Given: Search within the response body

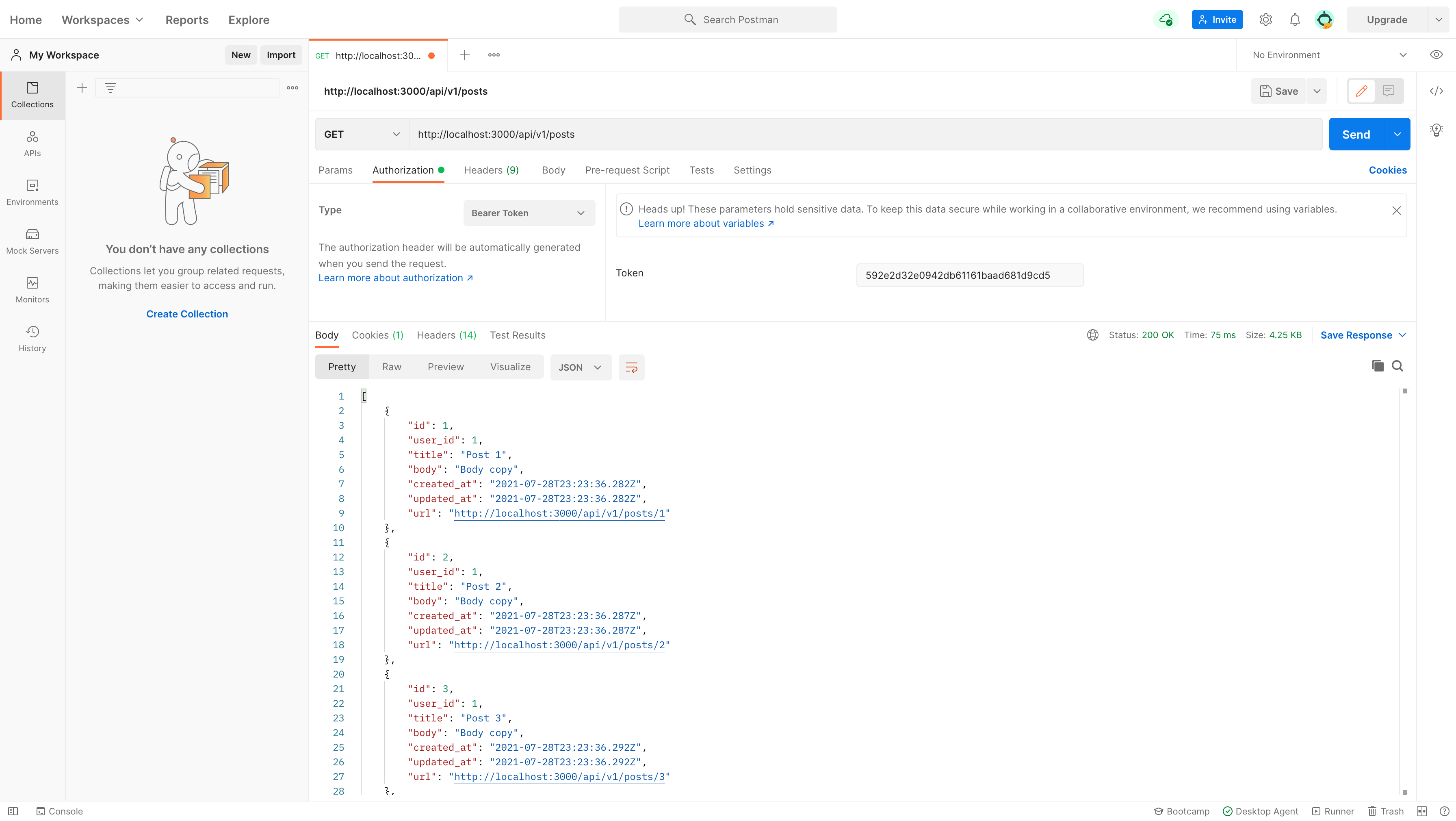Looking at the screenshot, I should click(1397, 366).
